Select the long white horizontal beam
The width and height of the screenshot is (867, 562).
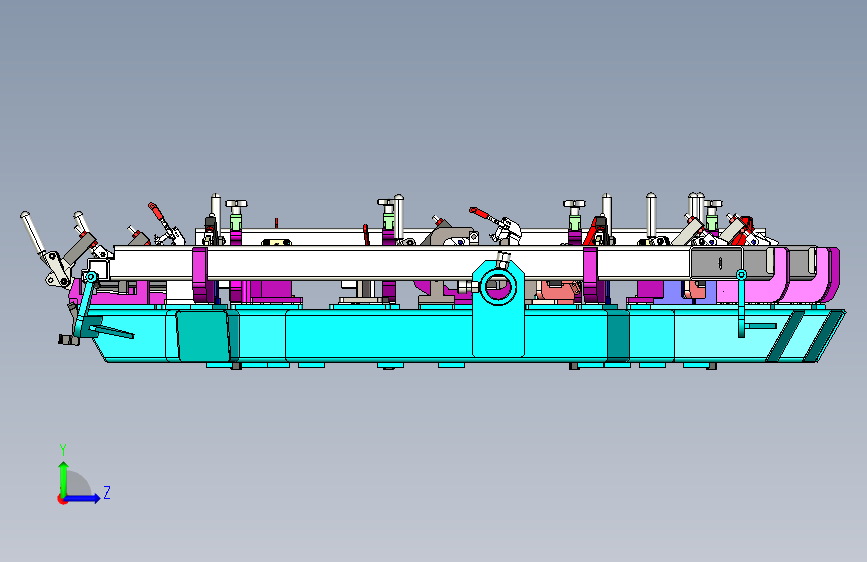(x=401, y=263)
